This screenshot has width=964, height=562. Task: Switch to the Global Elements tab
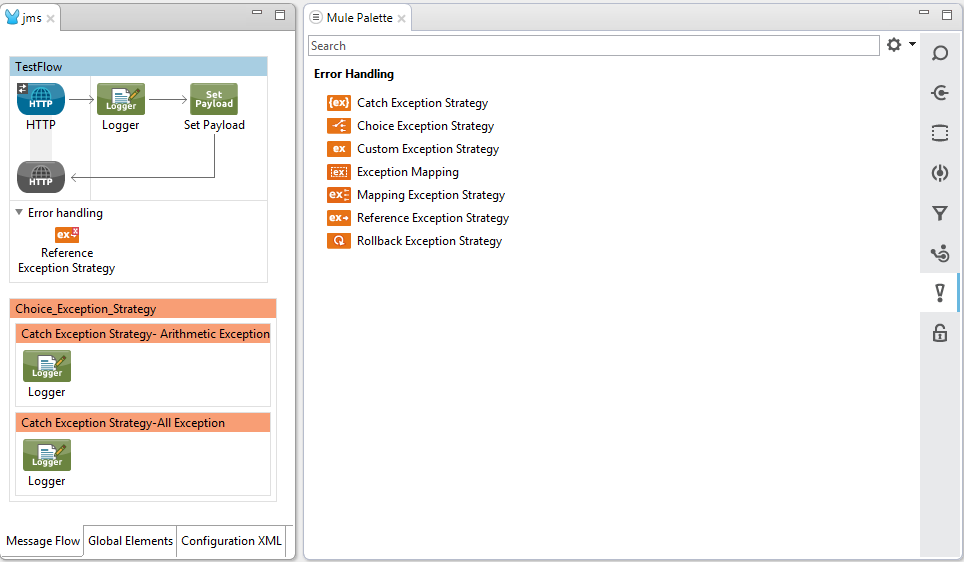[130, 541]
